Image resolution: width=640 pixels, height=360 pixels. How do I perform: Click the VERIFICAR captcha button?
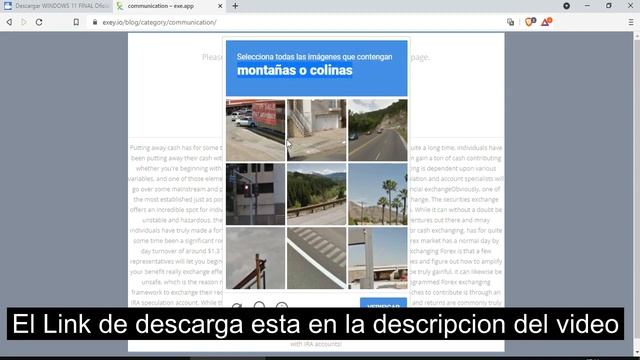(383, 303)
